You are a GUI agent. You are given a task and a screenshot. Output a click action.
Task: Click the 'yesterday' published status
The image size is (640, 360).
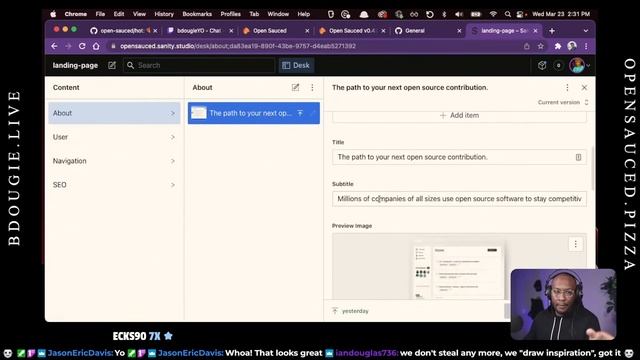pos(350,311)
